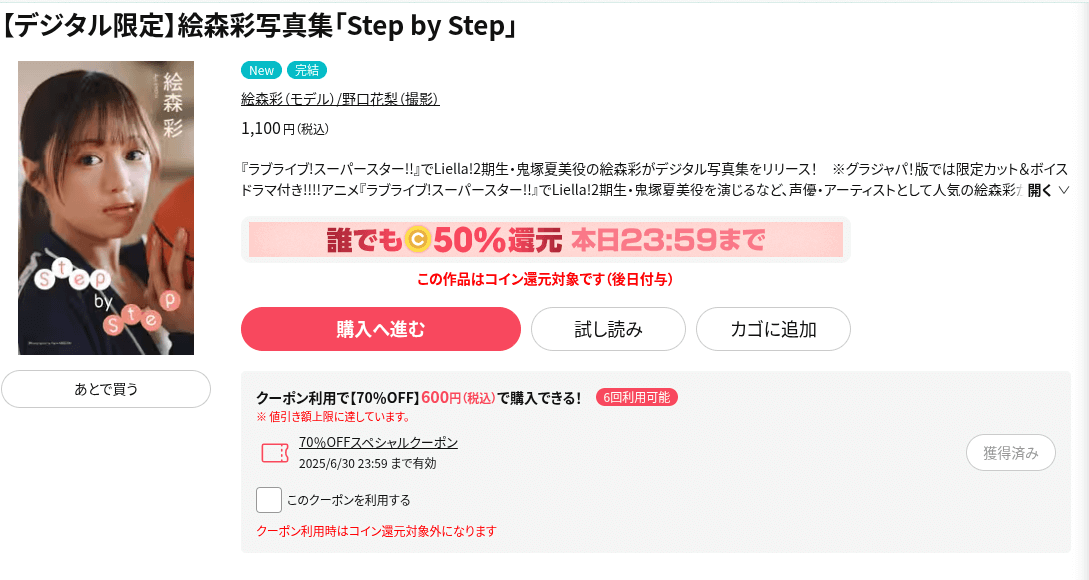Open the 絵森彩(モデル) author link
Viewport: 1089px width, 580px height.
[288, 99]
